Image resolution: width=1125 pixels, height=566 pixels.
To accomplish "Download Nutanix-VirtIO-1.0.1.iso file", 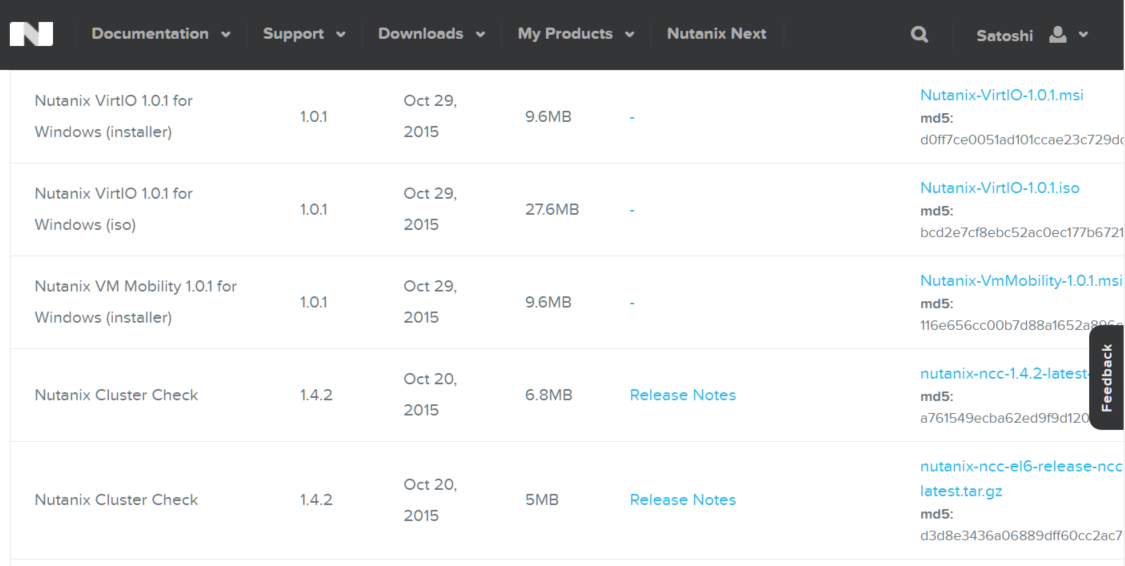I will tap(999, 188).
